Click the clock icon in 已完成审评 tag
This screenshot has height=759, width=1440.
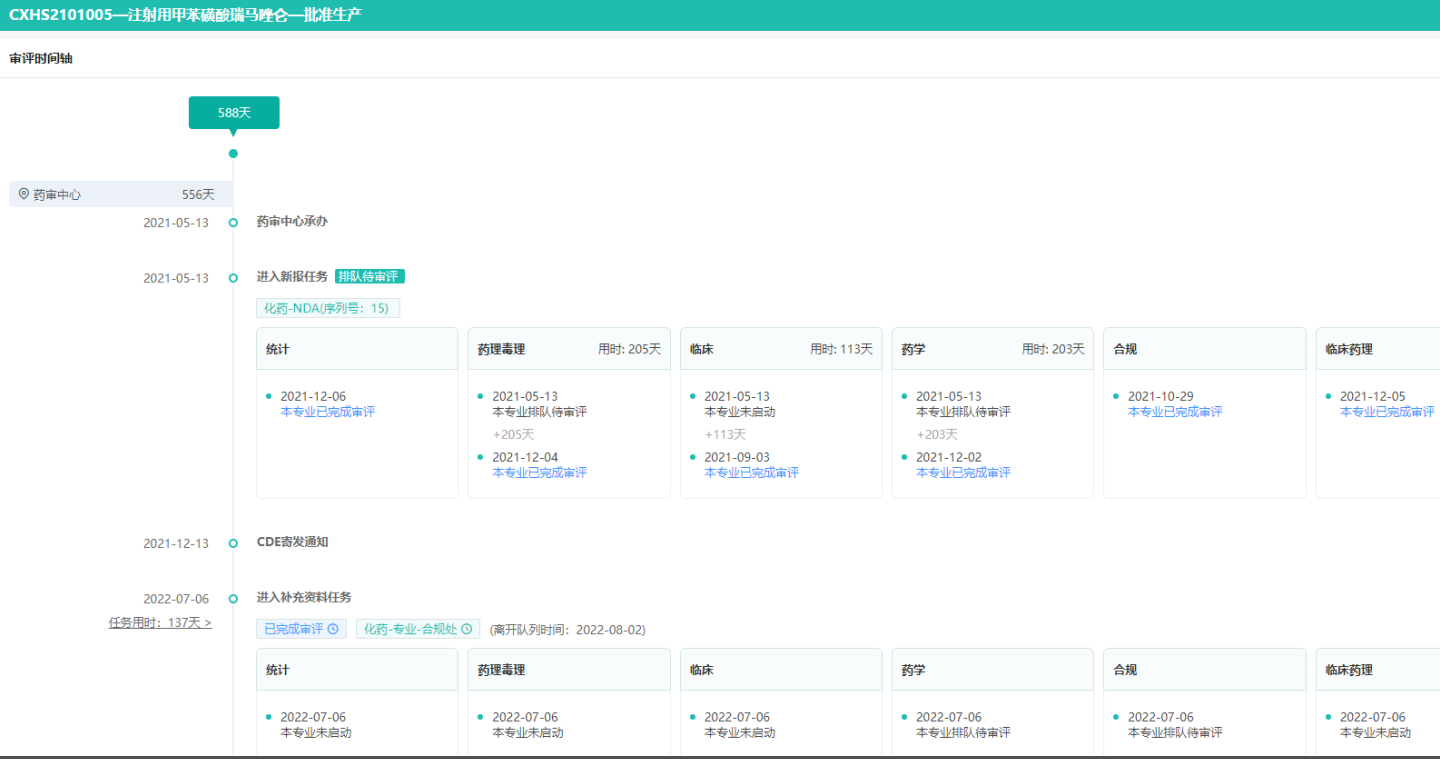click(333, 630)
